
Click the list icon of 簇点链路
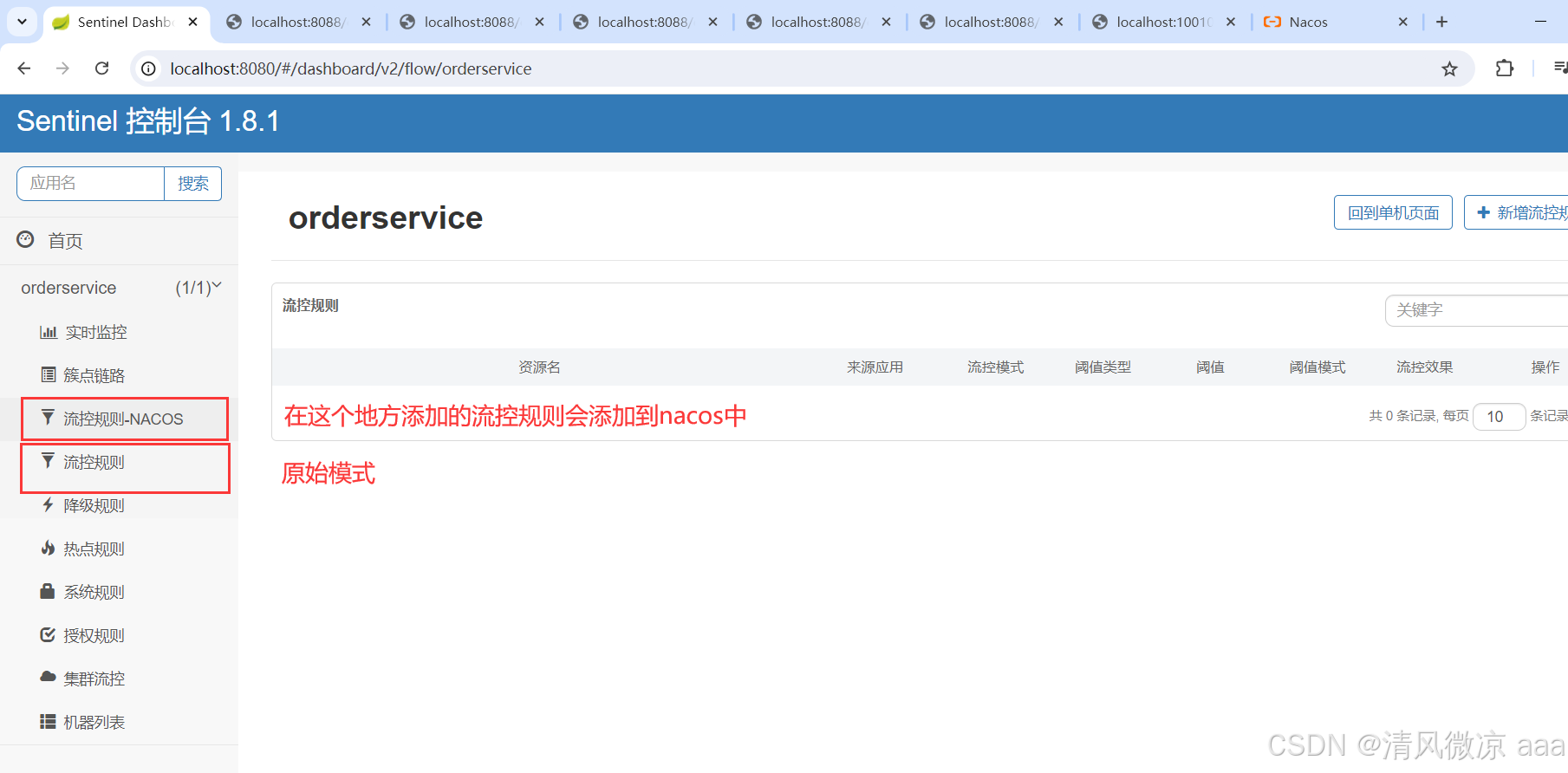coord(49,374)
